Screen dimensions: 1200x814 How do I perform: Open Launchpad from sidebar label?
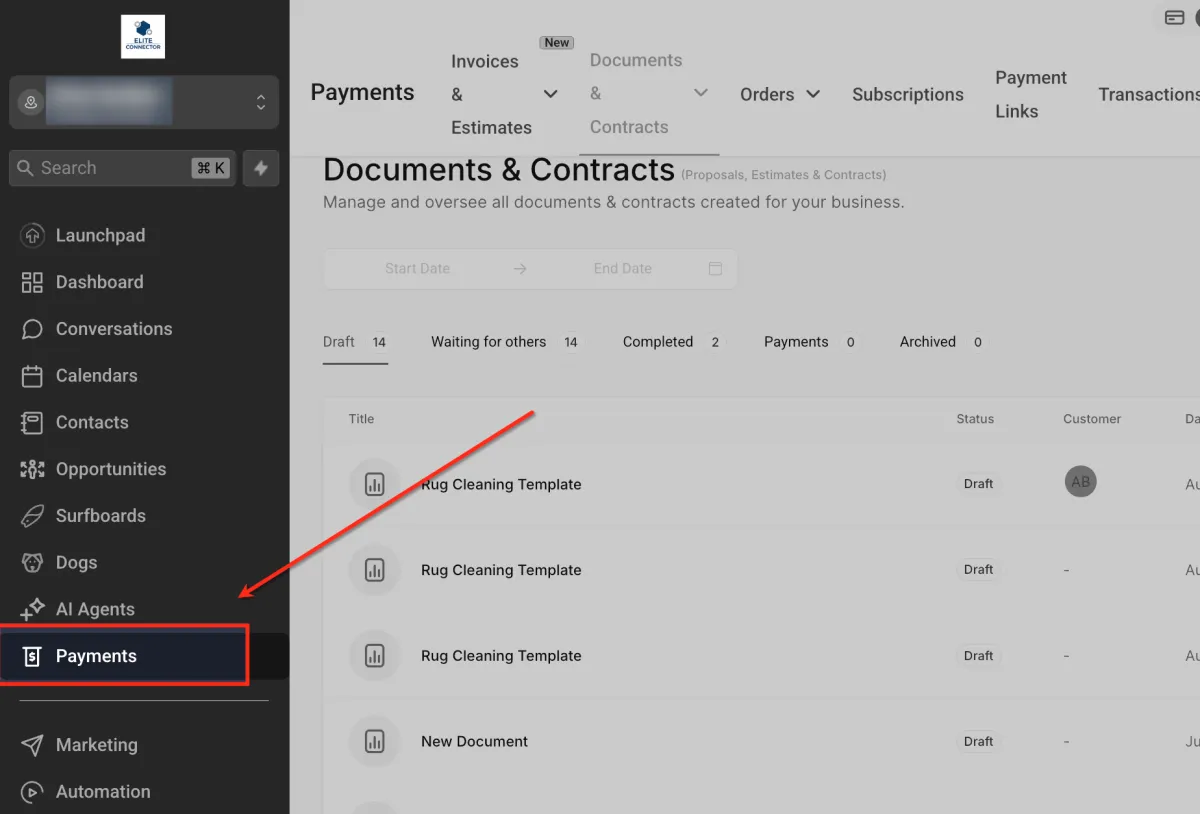100,236
